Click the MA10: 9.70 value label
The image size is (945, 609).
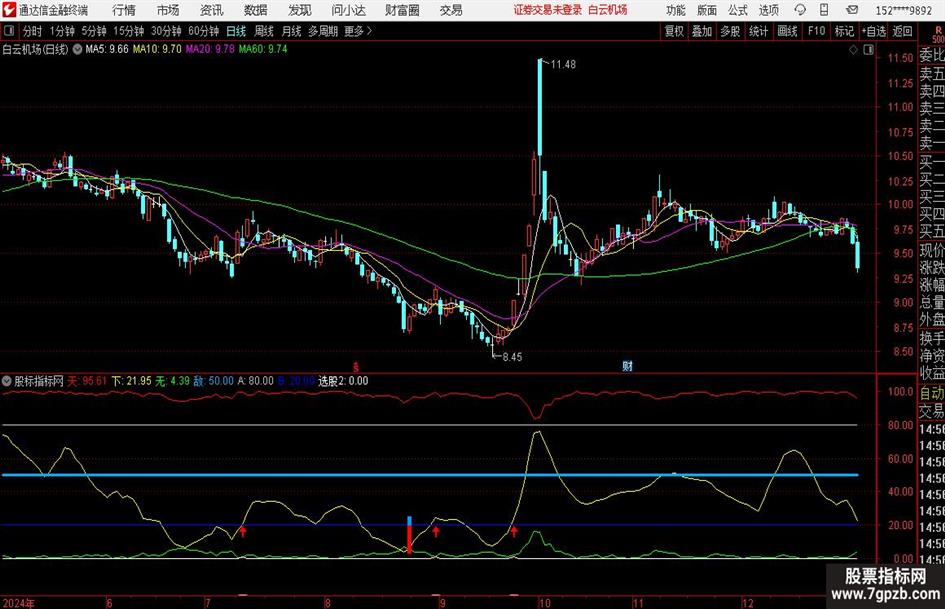point(157,49)
